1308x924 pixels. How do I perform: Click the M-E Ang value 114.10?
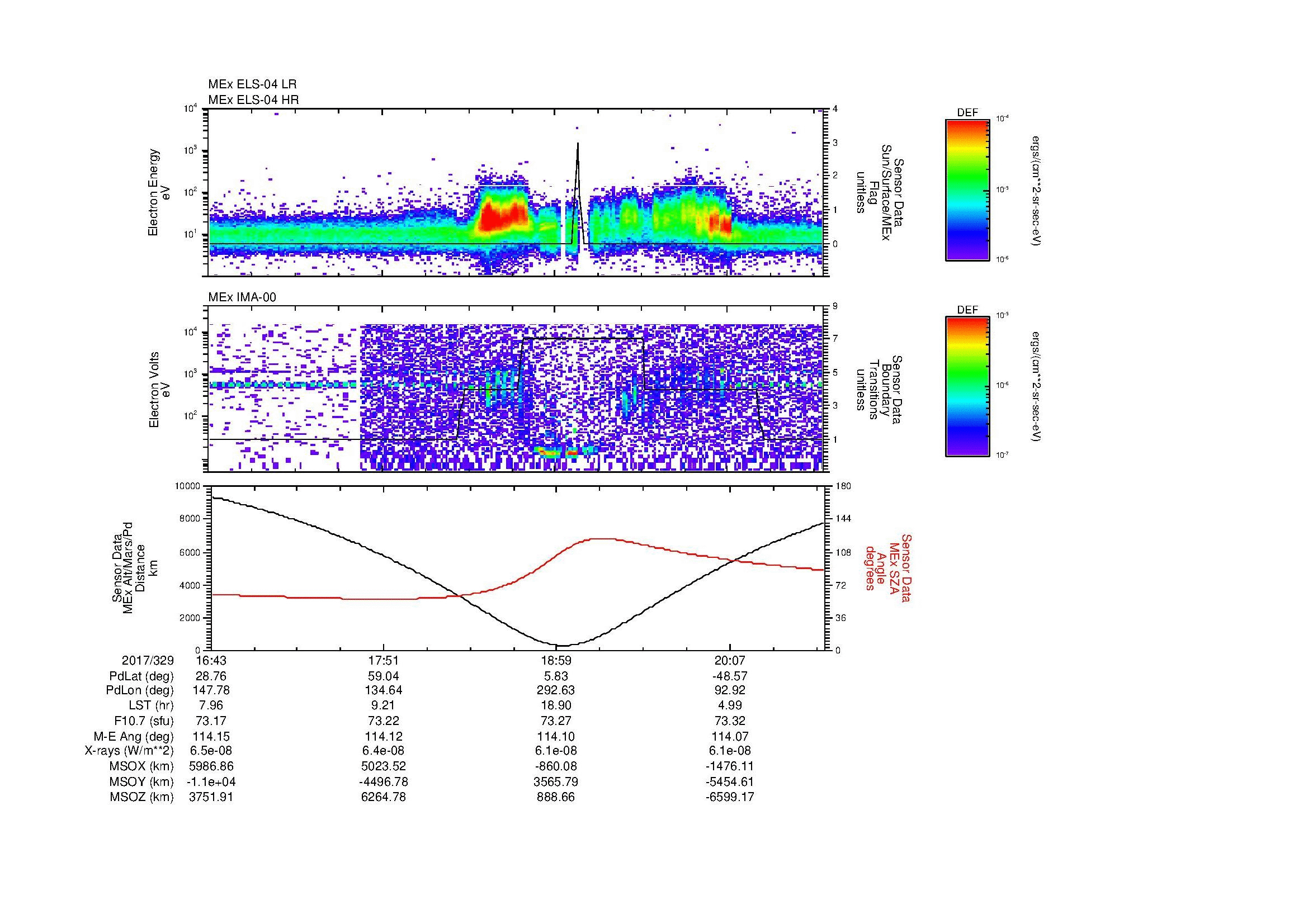coord(556,737)
